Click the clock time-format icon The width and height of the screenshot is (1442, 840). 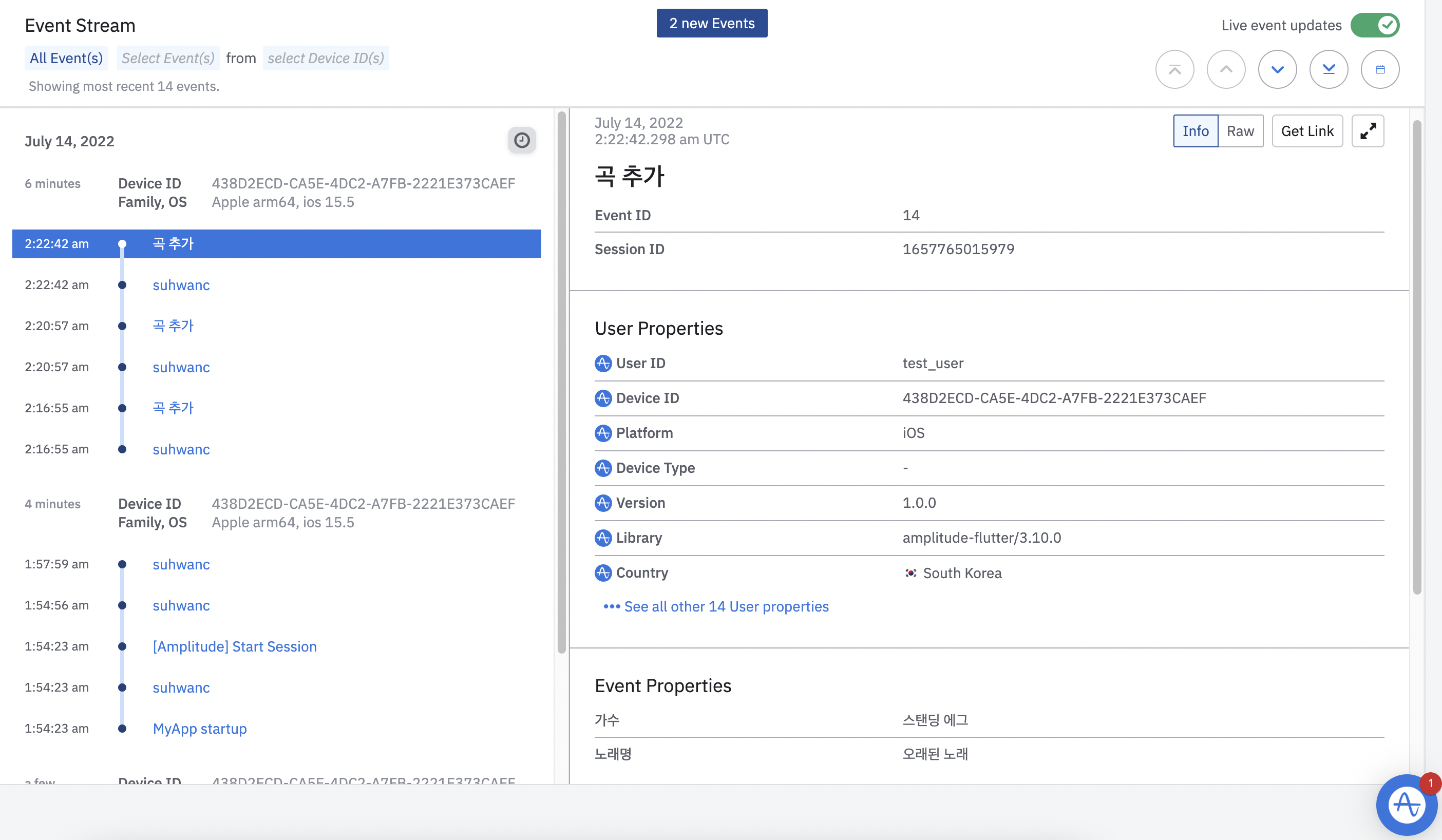pos(521,140)
